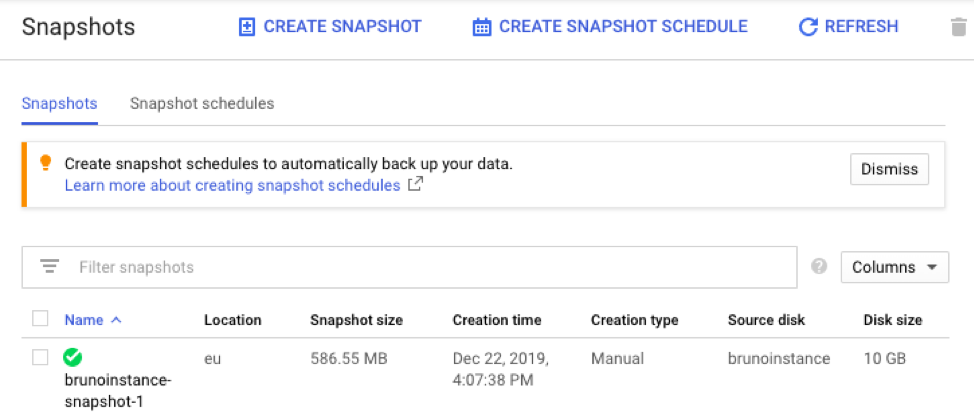Sort by Creation time column header
This screenshot has width=974, height=418.
497,320
